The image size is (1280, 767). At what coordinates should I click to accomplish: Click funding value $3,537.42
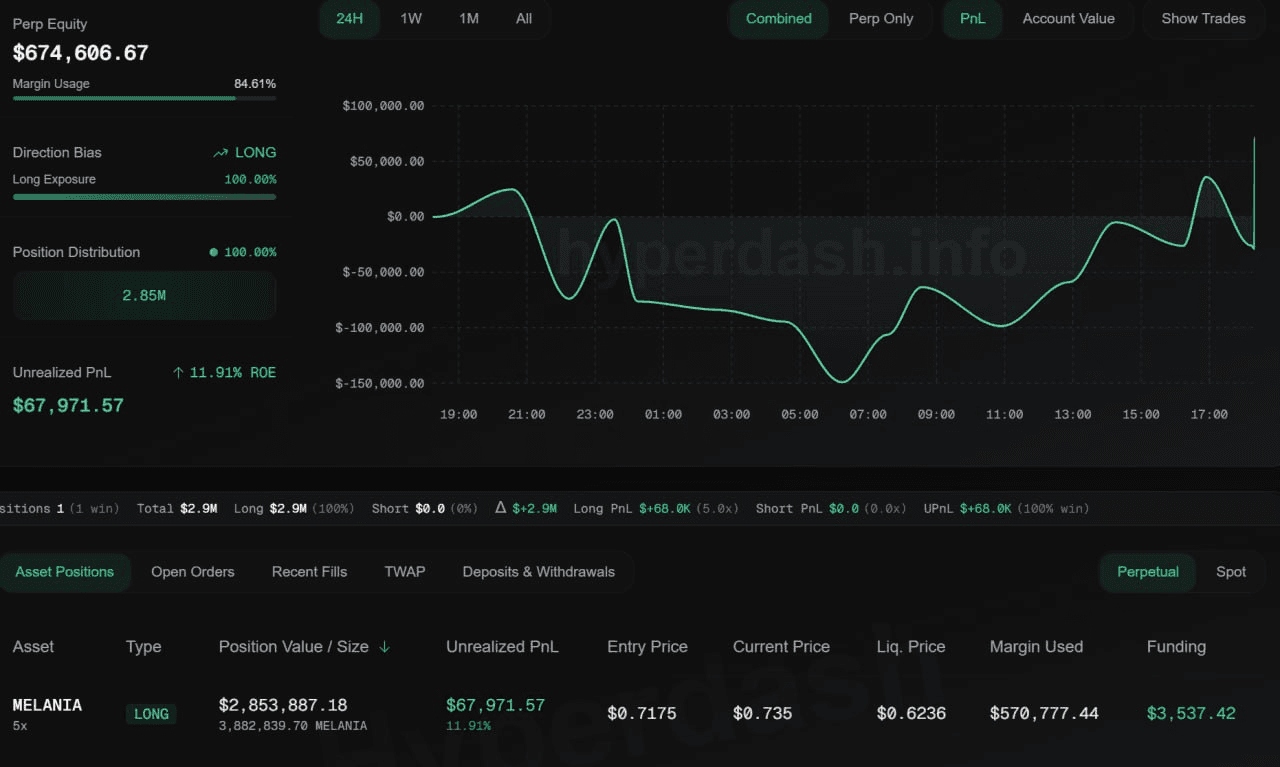(x=1191, y=714)
